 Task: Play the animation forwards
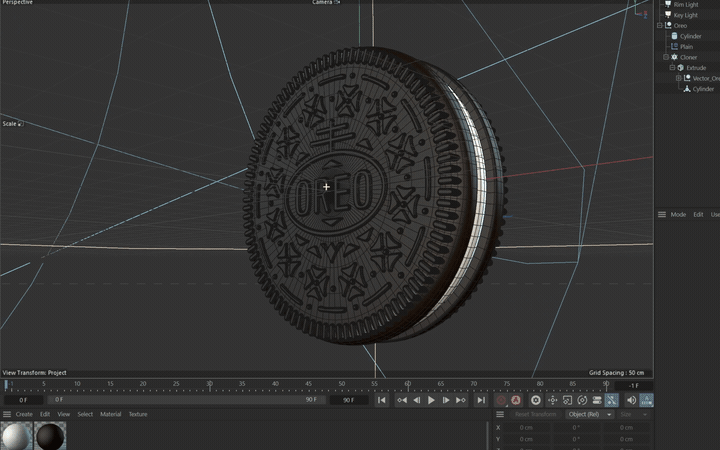(x=431, y=400)
